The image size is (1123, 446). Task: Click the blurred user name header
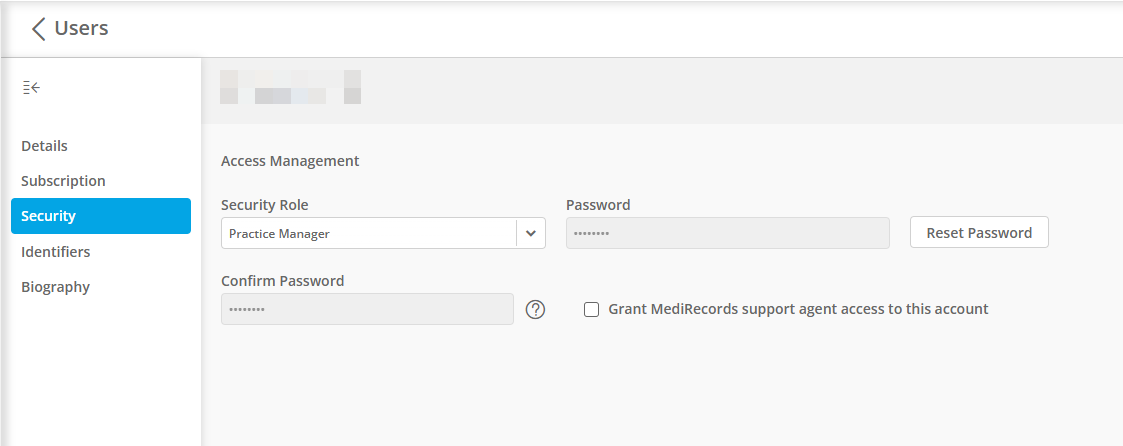pos(290,87)
